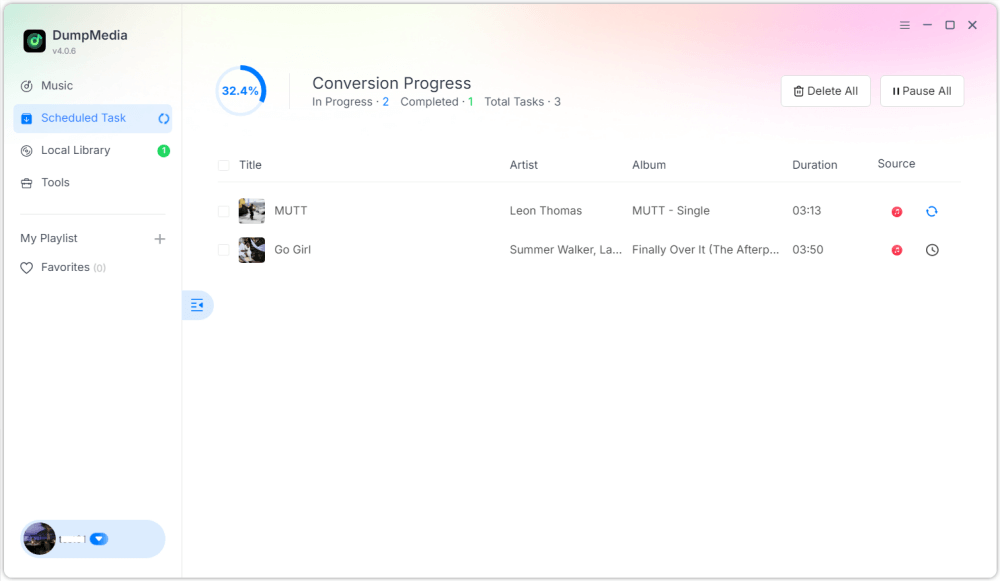Click the MUTT album cover thumbnail

[252, 211]
